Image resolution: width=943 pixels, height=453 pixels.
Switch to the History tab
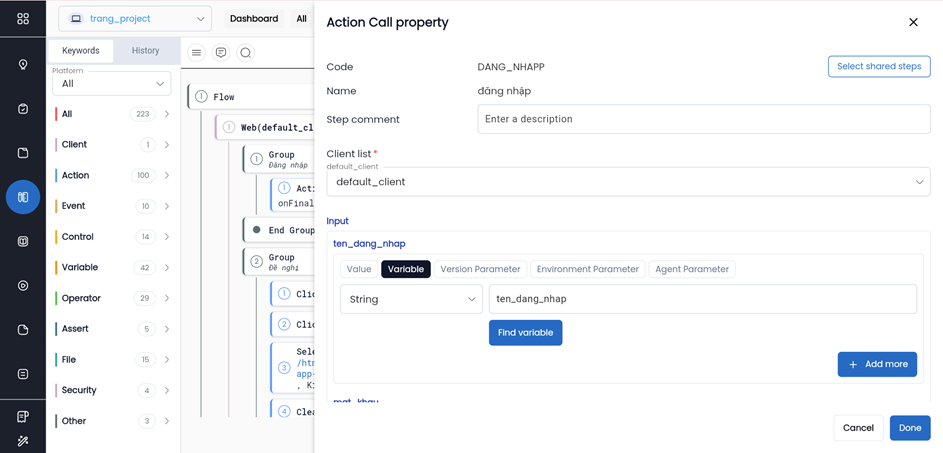[145, 51]
